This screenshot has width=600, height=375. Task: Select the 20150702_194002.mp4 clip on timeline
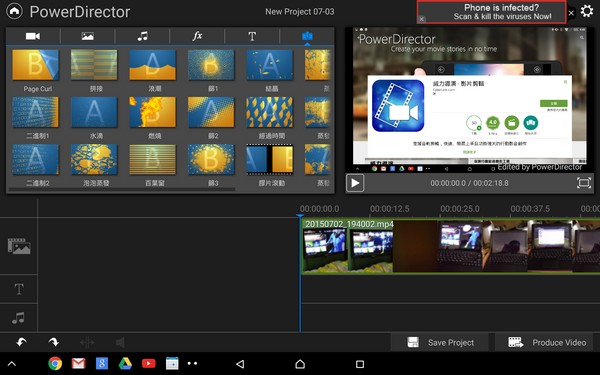[451, 246]
